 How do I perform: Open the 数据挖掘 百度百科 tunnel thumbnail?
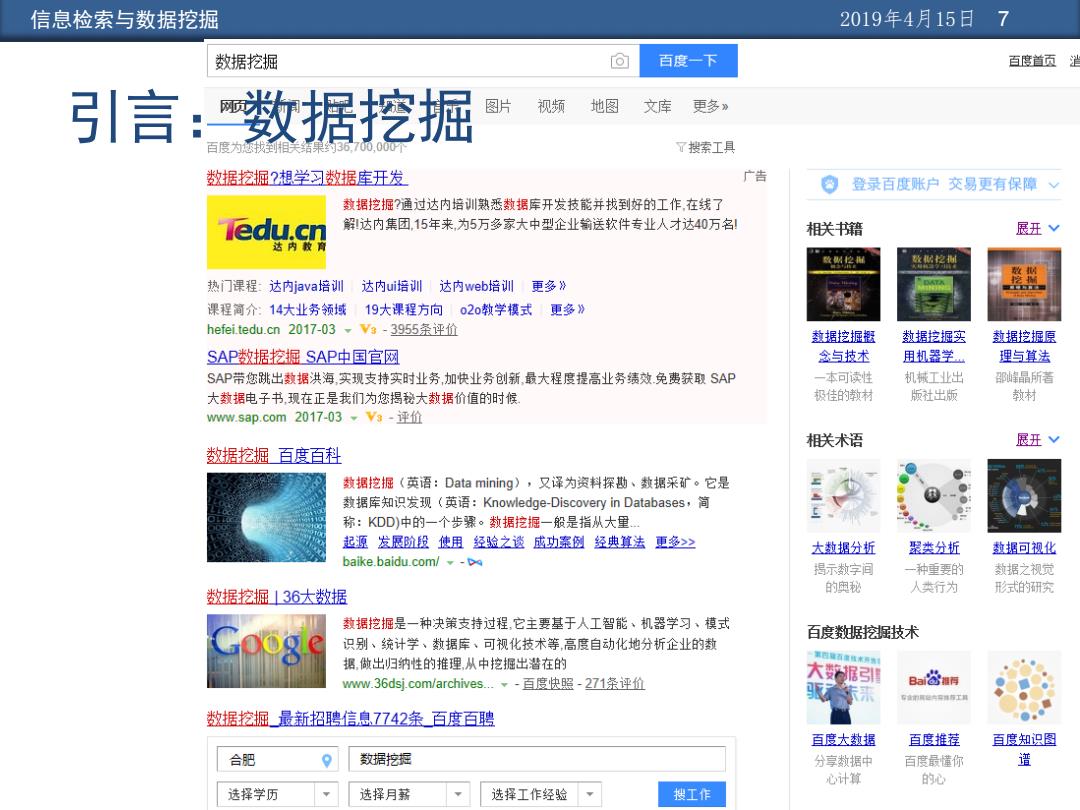[x=267, y=517]
